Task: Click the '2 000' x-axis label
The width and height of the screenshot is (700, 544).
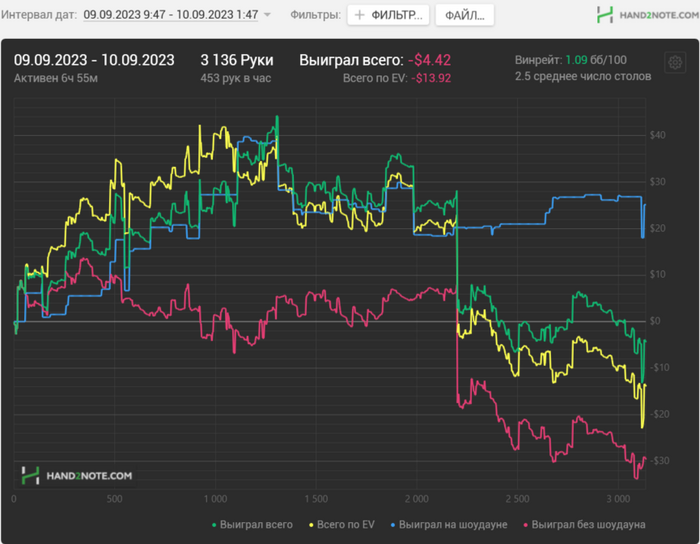Action: tap(417, 499)
